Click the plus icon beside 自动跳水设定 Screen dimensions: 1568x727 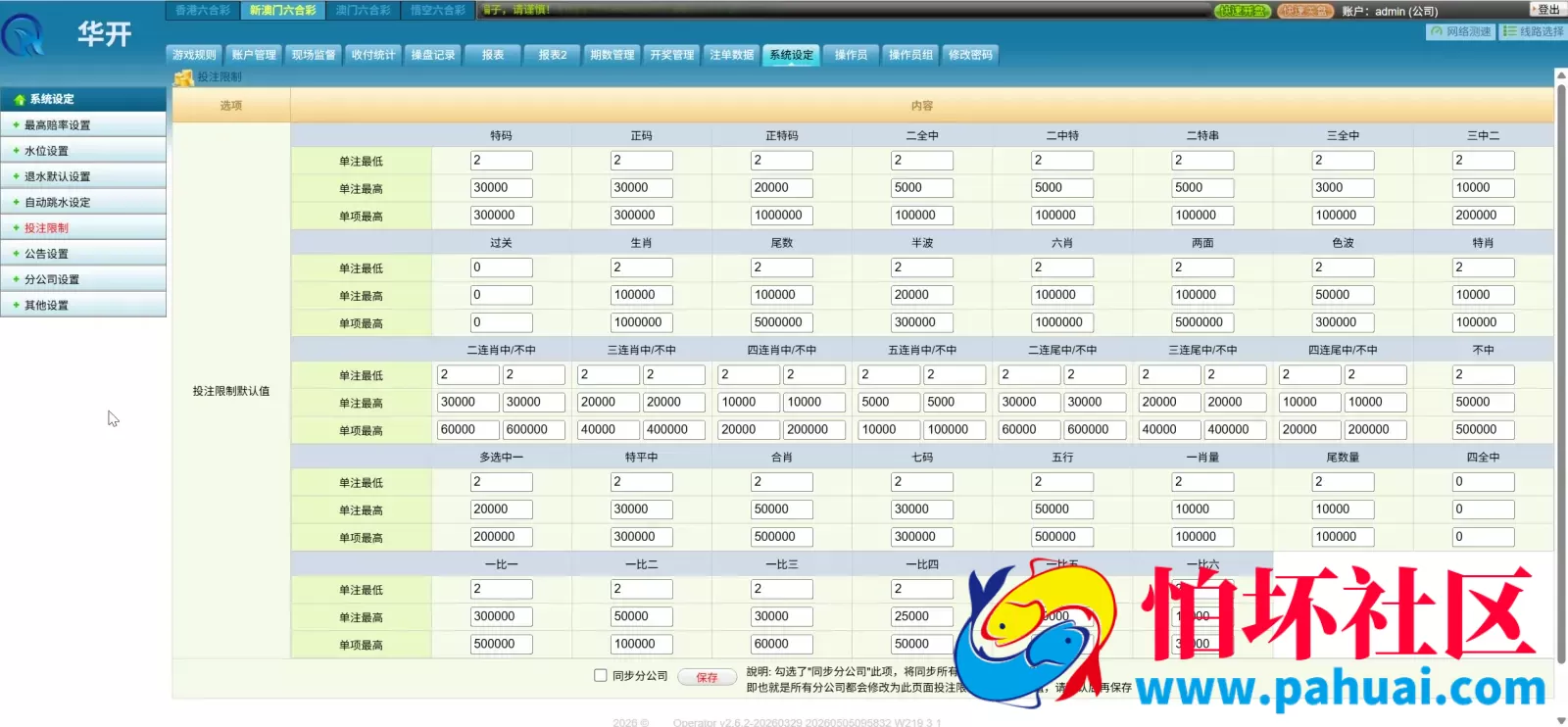[16, 202]
